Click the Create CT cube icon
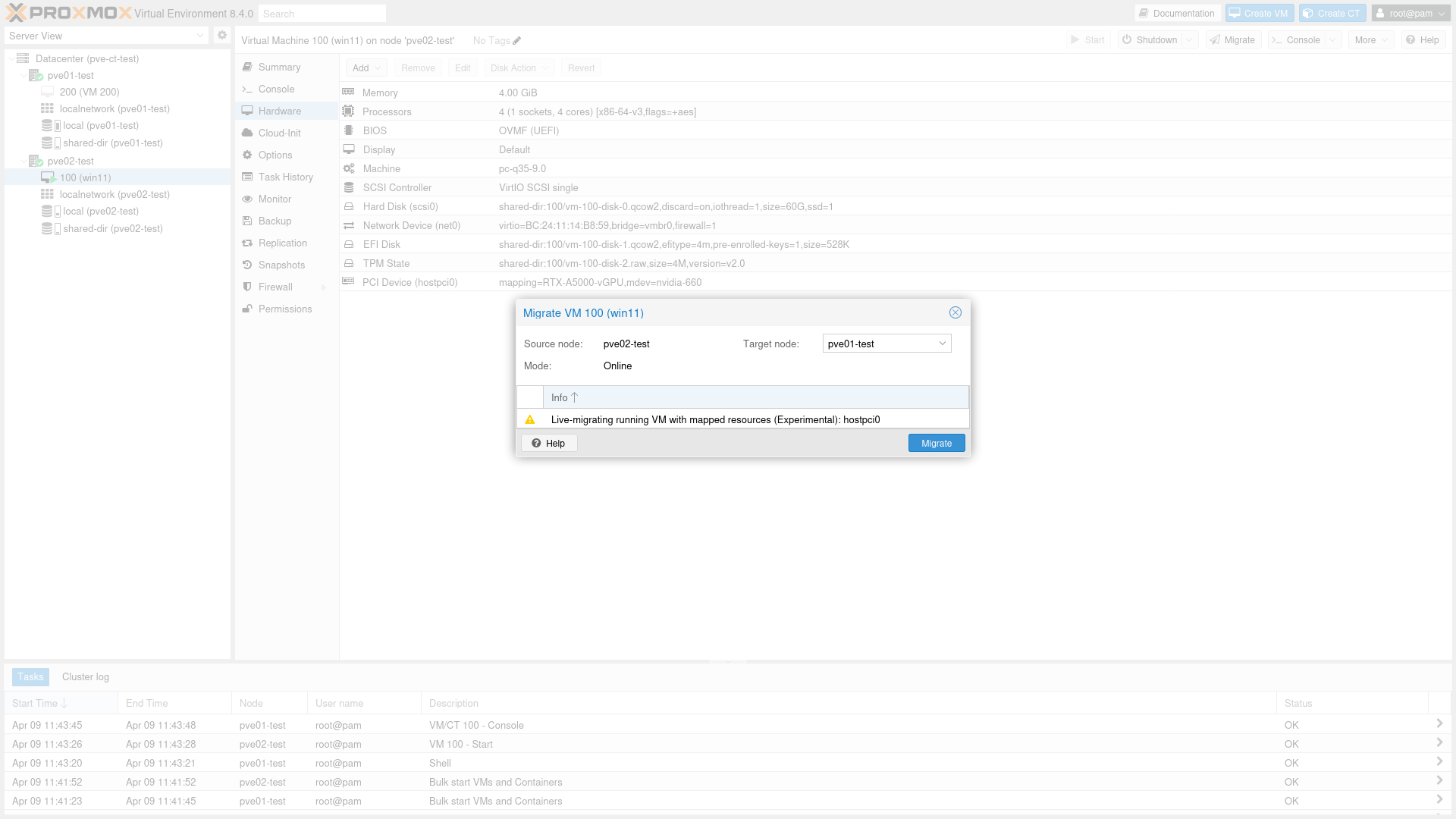This screenshot has width=1456, height=819. (1307, 14)
